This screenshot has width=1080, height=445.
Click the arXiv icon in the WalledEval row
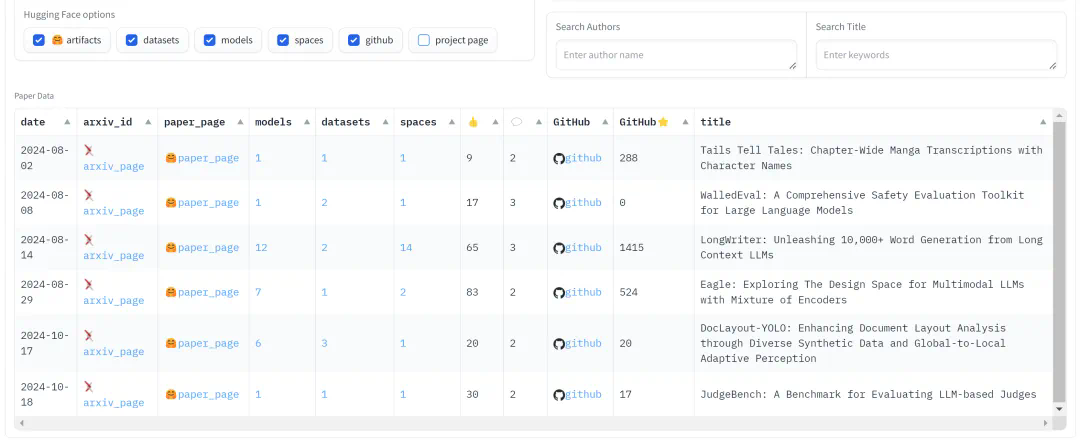pyautogui.click(x=88, y=194)
